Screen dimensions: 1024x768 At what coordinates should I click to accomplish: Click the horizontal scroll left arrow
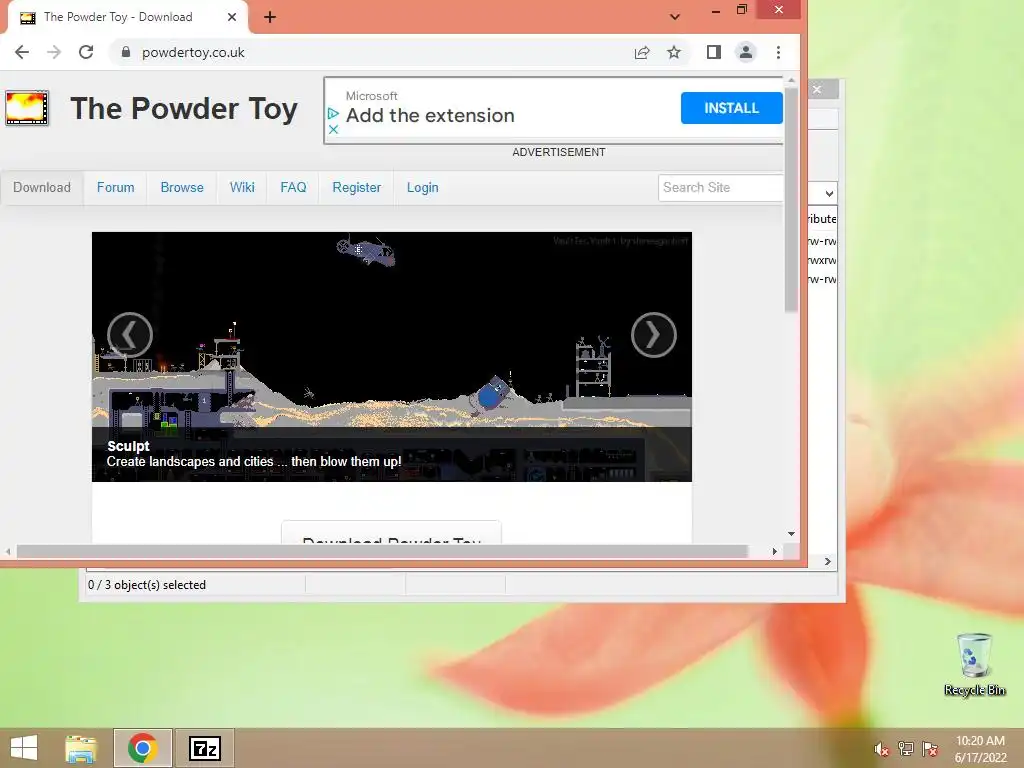(8, 552)
